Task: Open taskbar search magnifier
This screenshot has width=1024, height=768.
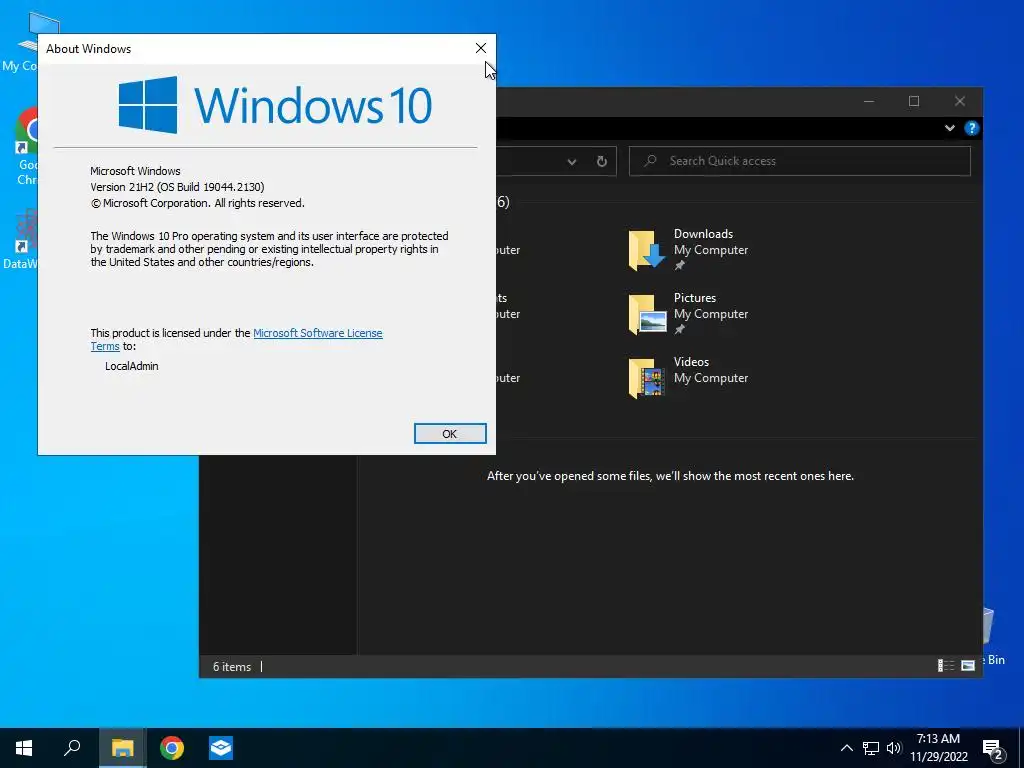Action: point(72,748)
